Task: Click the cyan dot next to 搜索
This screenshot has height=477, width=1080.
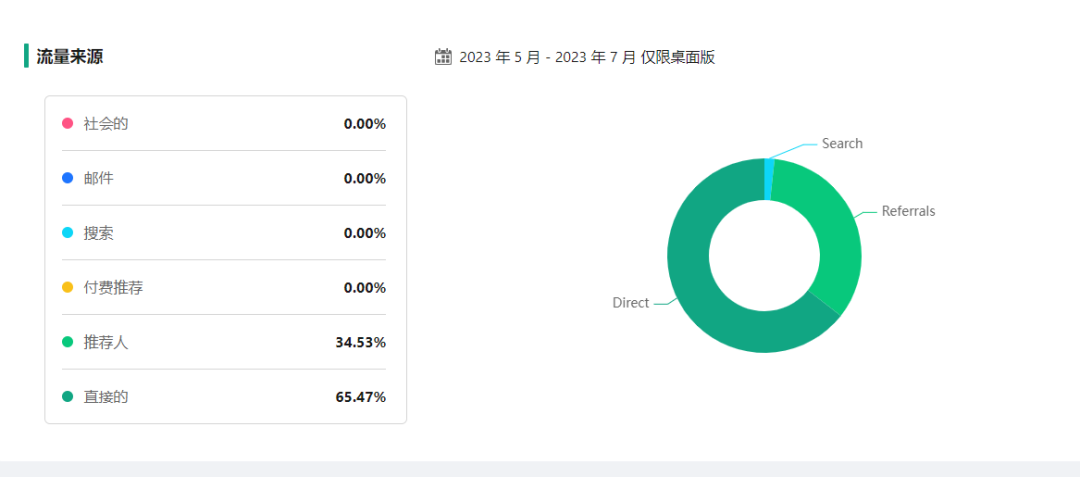Action: 68,233
